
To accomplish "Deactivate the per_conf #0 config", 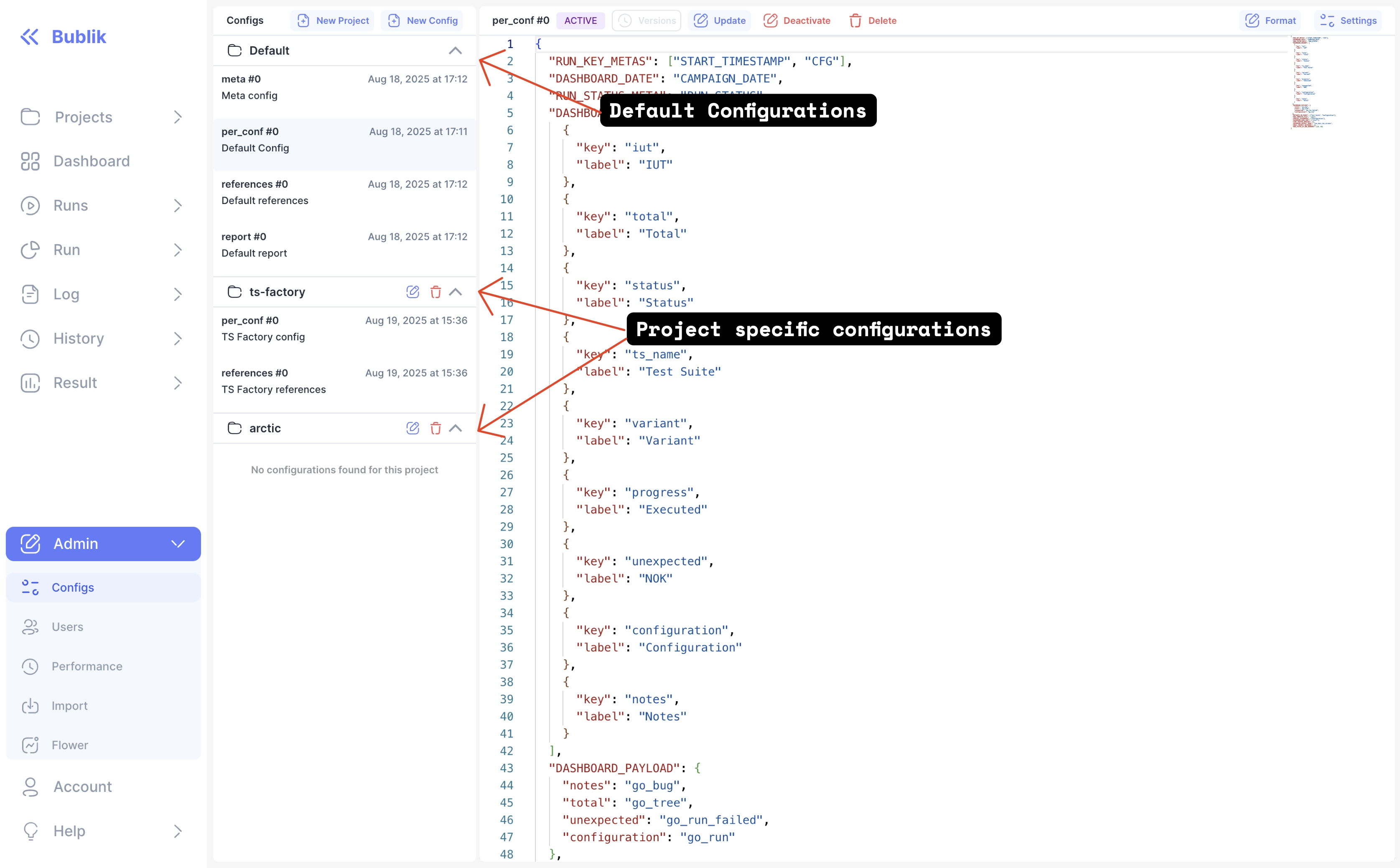I will 797,20.
